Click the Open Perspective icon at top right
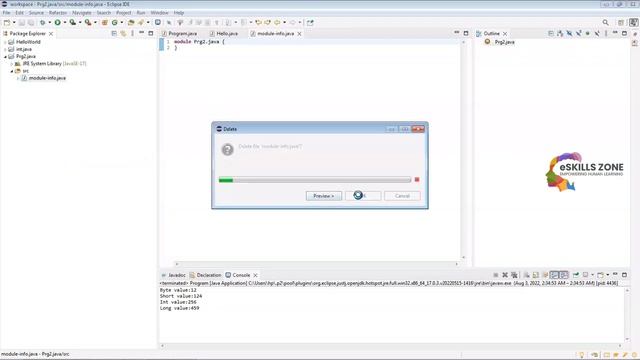 point(621,23)
